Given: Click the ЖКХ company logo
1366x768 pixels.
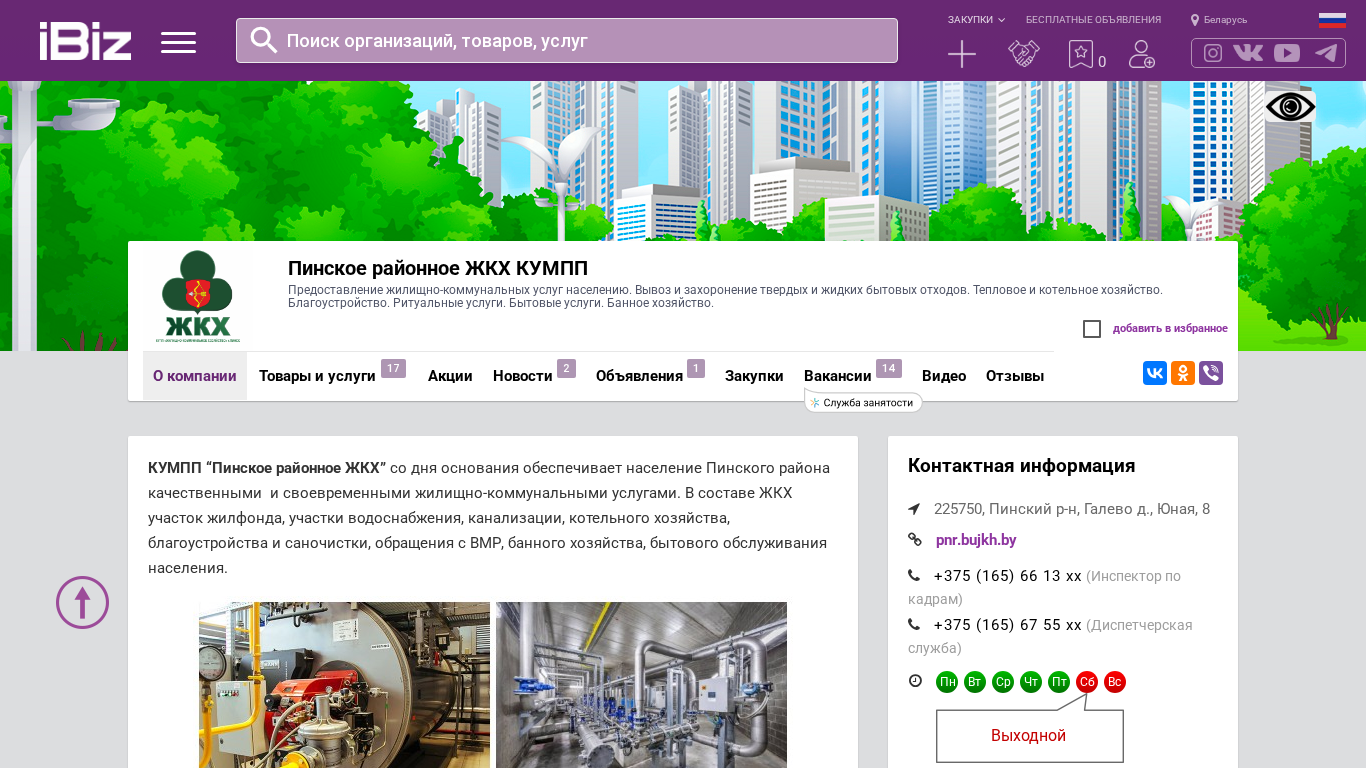Looking at the screenshot, I should (x=198, y=296).
